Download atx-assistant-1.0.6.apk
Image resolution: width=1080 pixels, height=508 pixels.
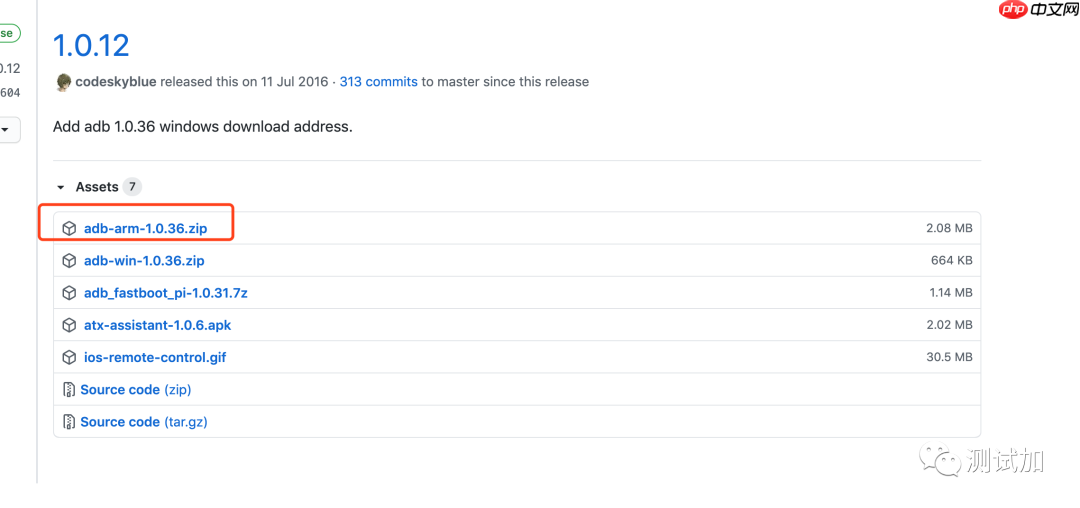pyautogui.click(x=157, y=325)
